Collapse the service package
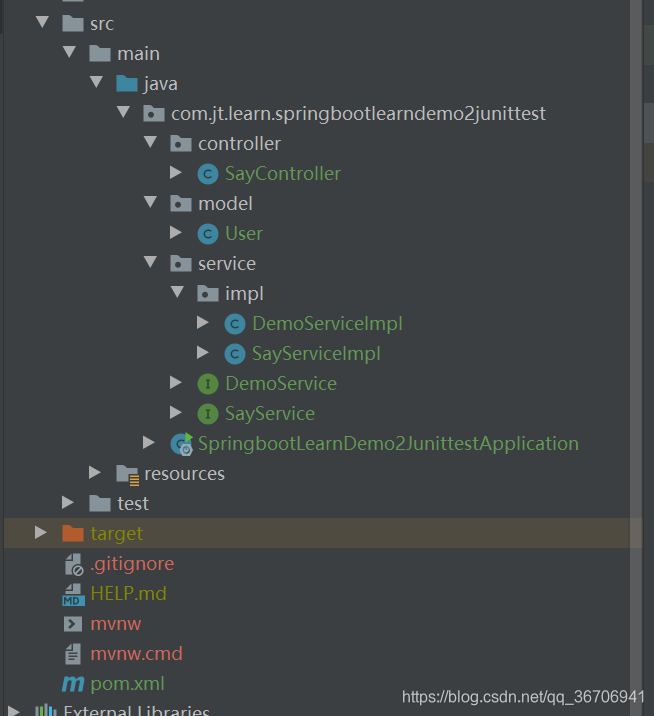 click(x=150, y=262)
